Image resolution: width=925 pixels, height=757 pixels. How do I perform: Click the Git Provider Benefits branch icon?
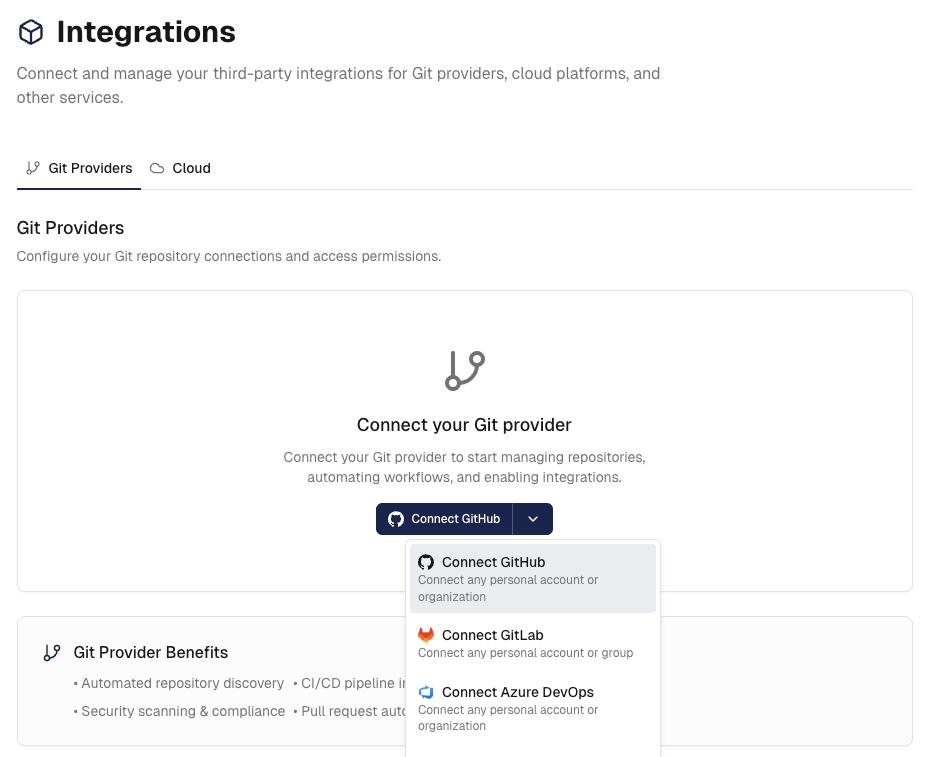pyautogui.click(x=52, y=653)
